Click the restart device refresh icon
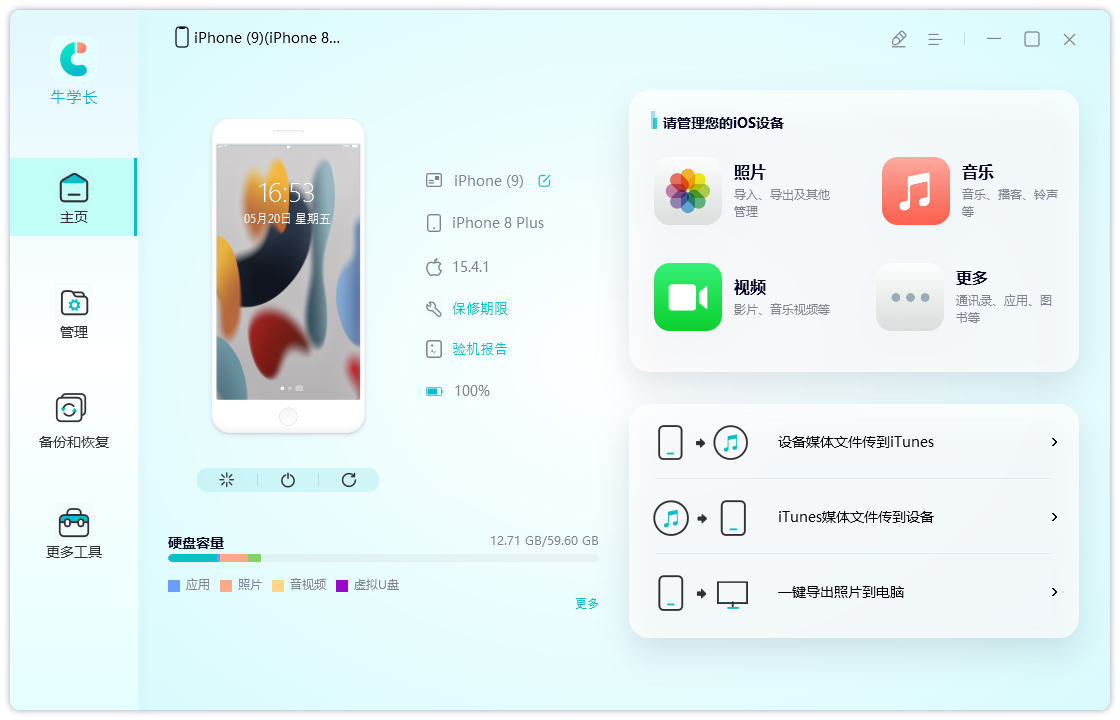Screen dimensions: 1120x720 349,480
